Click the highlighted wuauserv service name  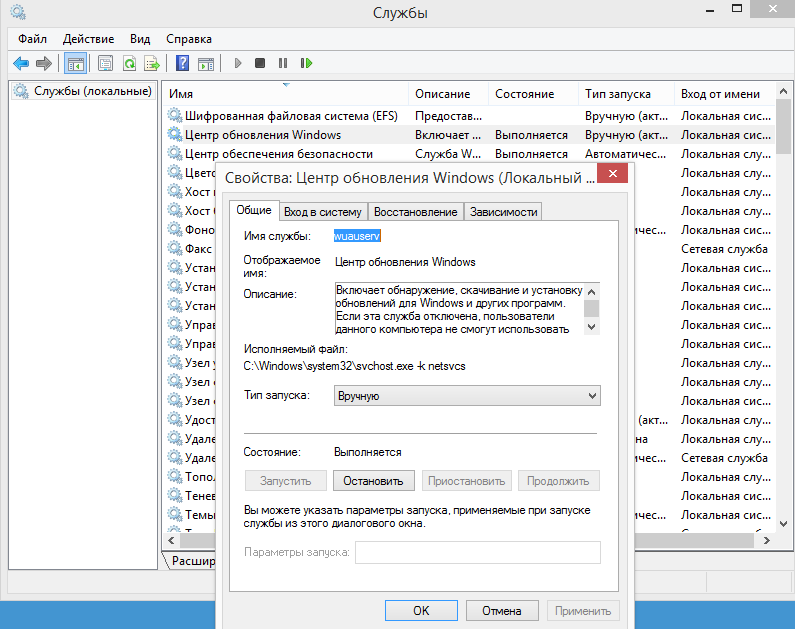tap(357, 236)
